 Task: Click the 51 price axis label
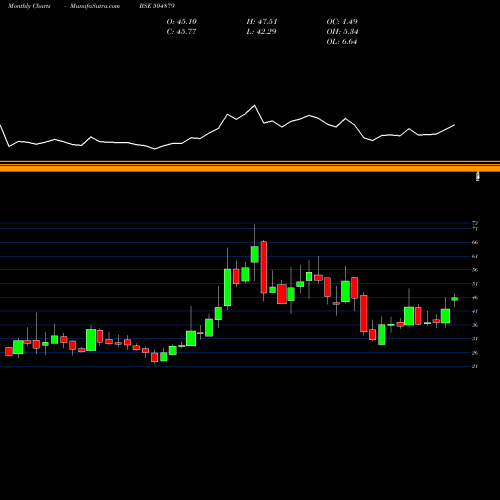(x=475, y=284)
